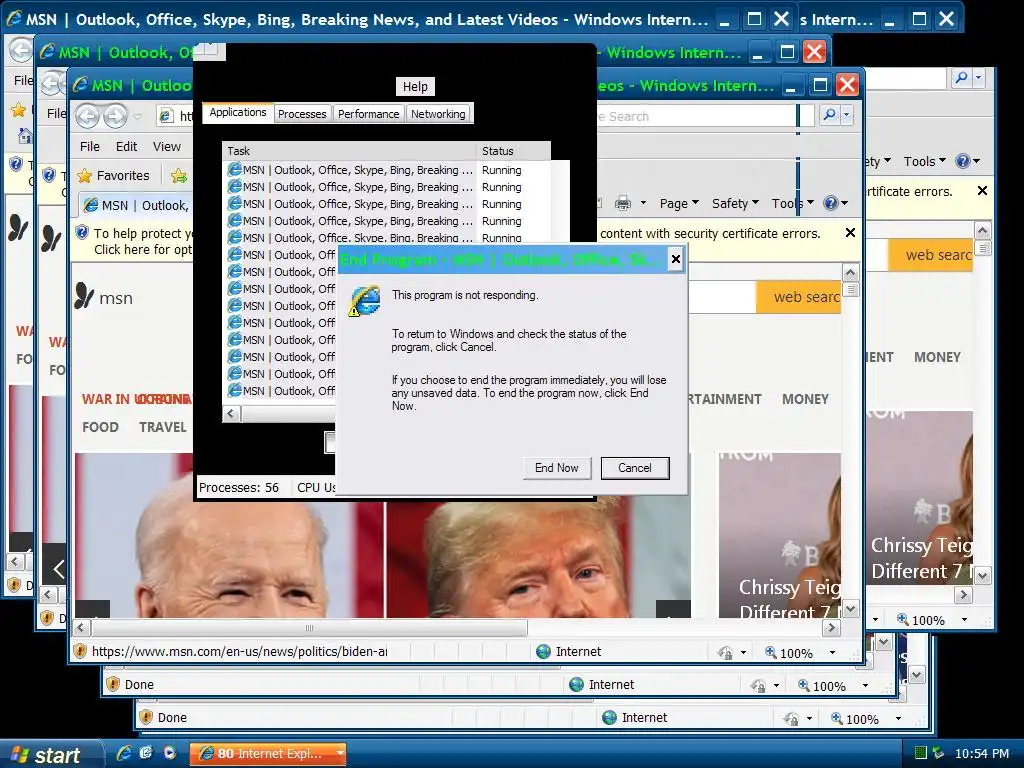Screen dimensions: 1024x768
Task: Click Favorites star in the rearmost IE window
Action: click(18, 110)
